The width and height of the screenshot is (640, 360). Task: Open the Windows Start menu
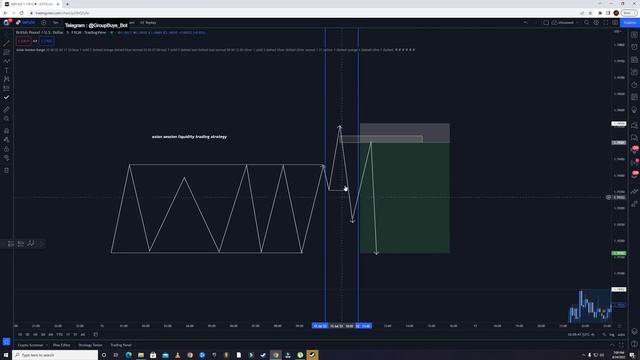point(6,355)
